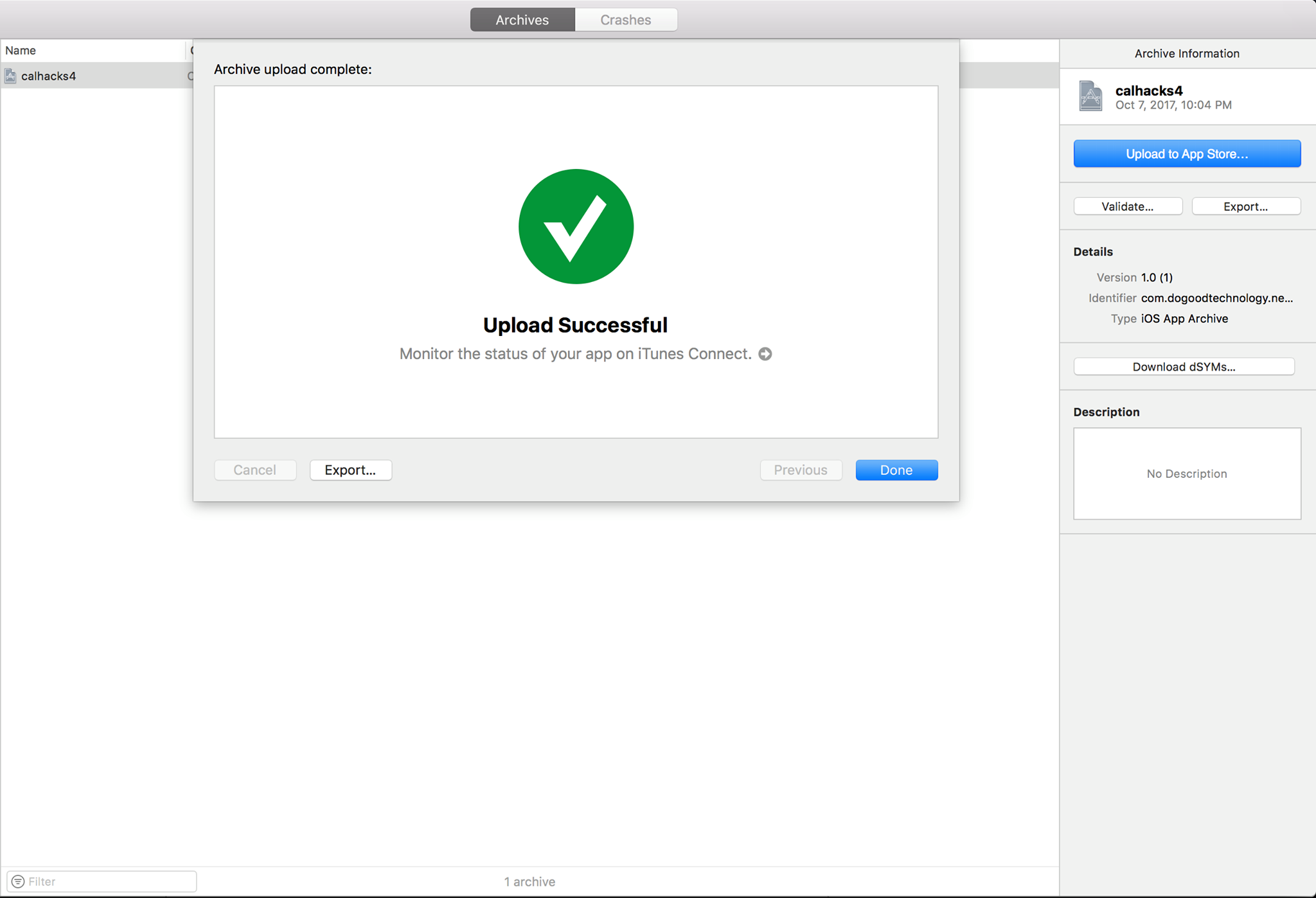Viewport: 1316px width, 898px height.
Task: Click the Previous button
Action: (800, 470)
